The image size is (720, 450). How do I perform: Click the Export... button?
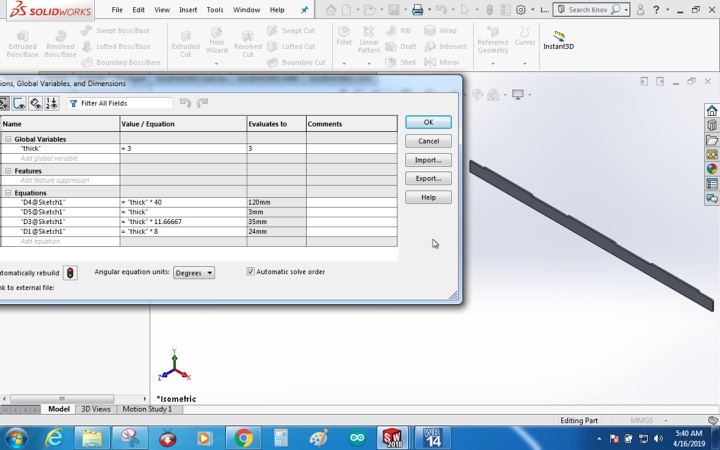click(x=428, y=178)
